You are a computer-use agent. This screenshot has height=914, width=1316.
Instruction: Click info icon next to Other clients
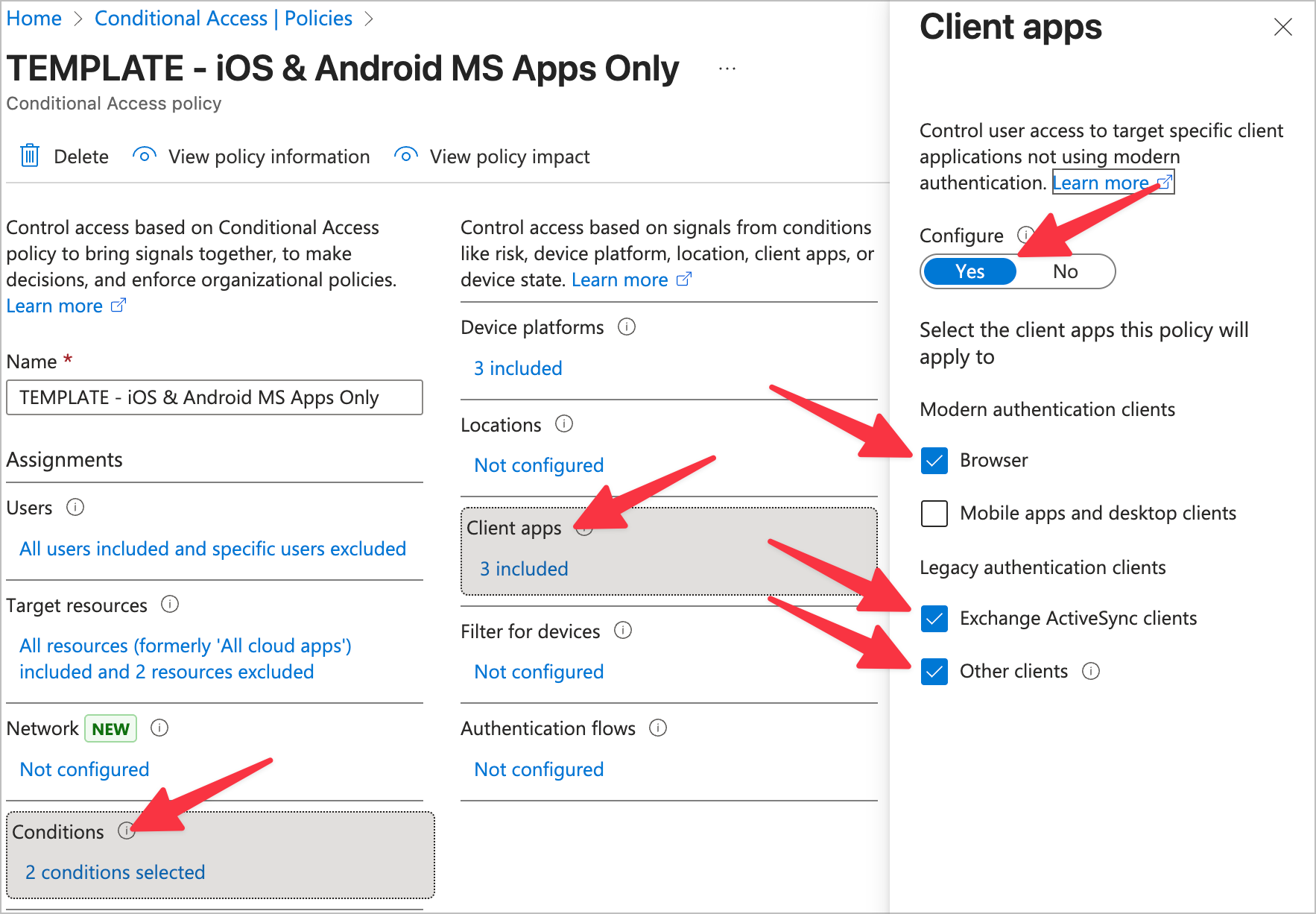tap(1091, 671)
